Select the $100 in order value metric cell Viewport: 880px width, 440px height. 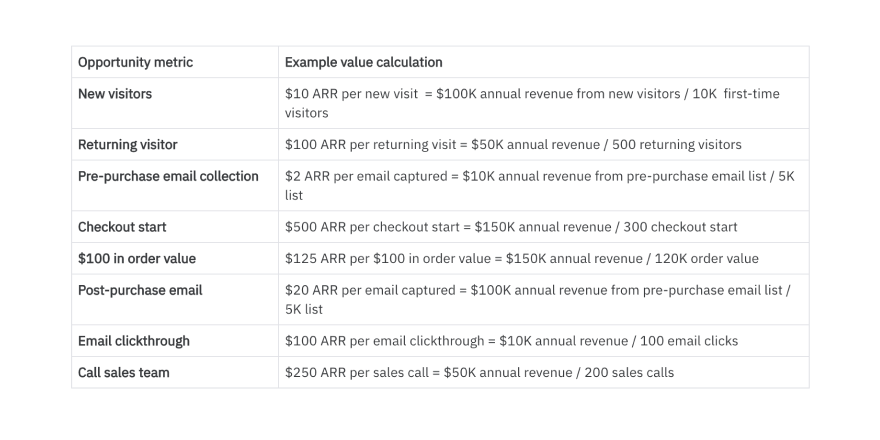pyautogui.click(x=137, y=259)
